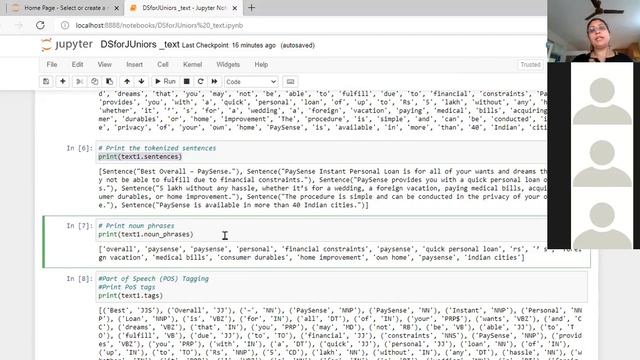Close the DSforJUniors _text browser tab
This screenshot has height=360, width=640.
click(235, 8)
